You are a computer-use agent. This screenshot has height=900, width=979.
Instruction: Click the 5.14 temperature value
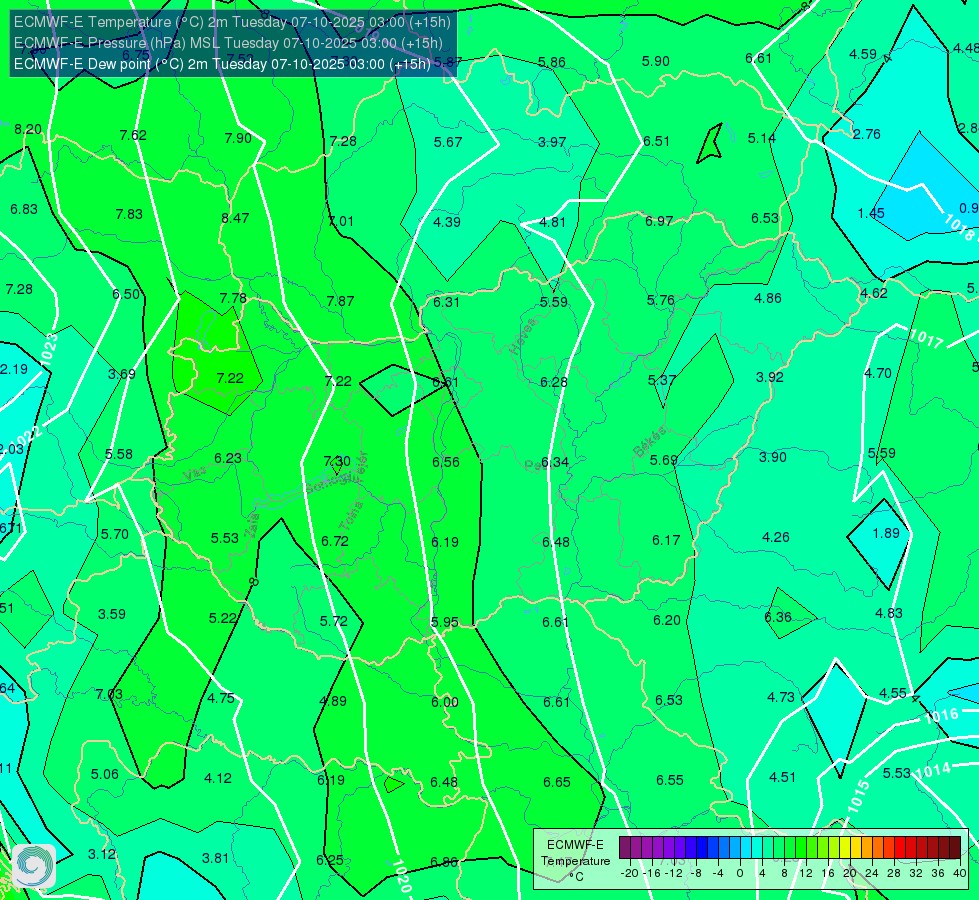pos(762,138)
